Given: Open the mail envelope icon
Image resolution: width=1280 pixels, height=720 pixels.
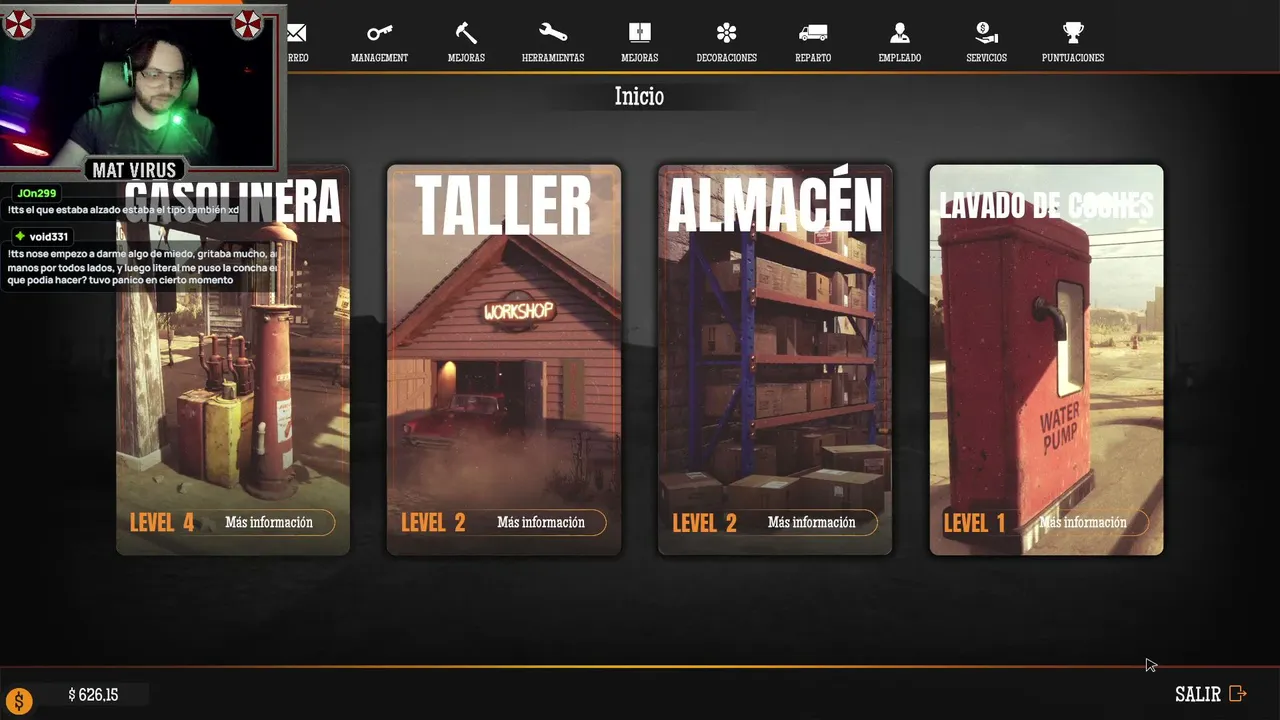Looking at the screenshot, I should tap(296, 33).
